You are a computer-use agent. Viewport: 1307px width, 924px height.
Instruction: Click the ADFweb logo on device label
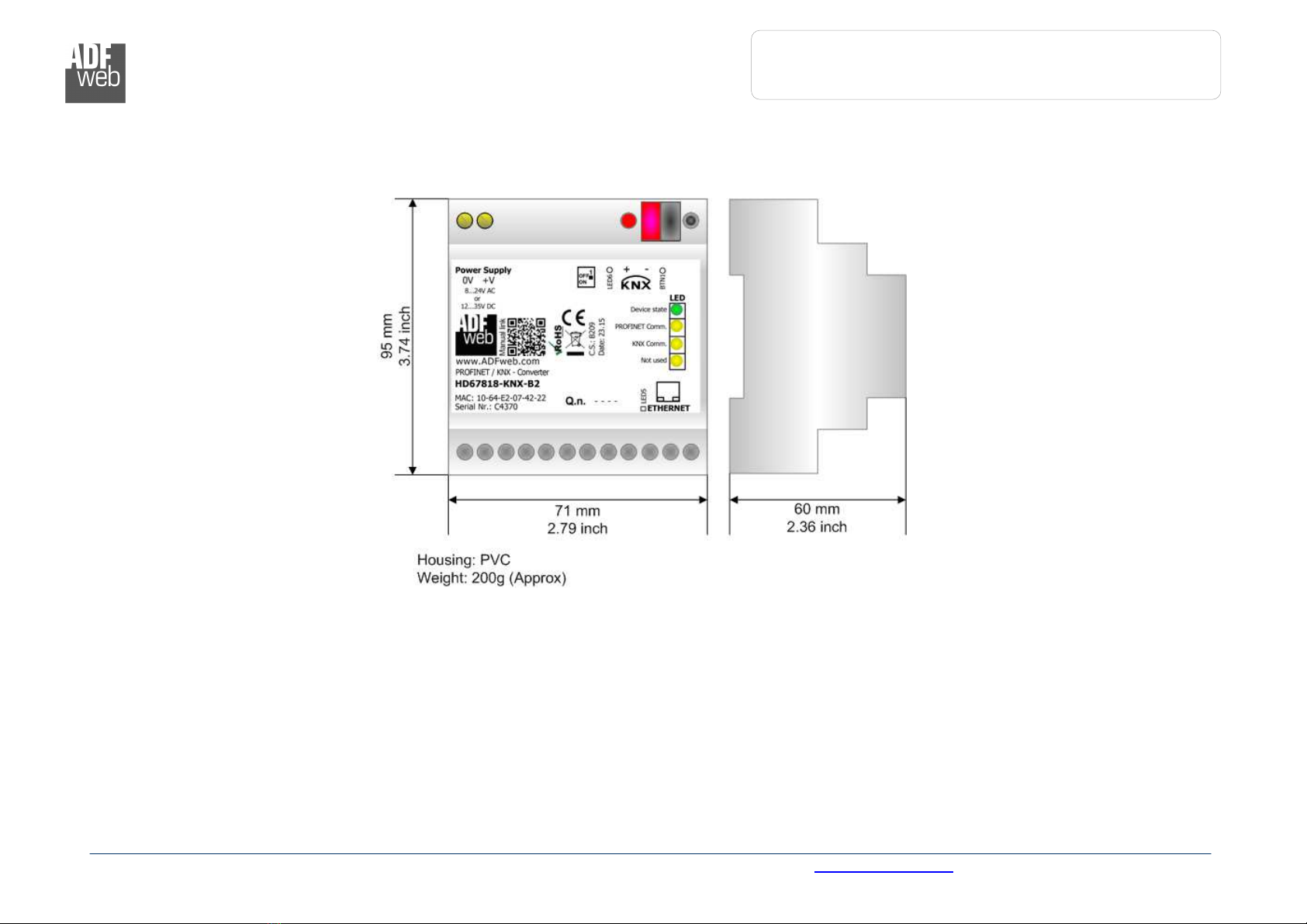point(475,335)
